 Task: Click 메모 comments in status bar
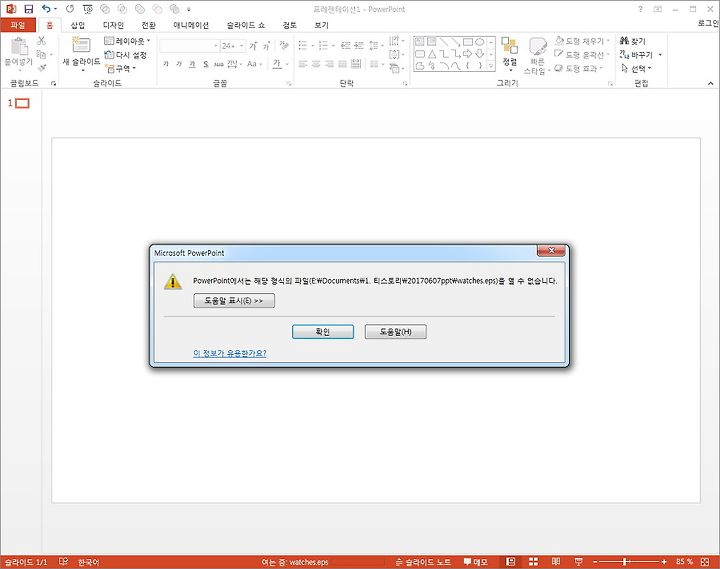(475, 562)
